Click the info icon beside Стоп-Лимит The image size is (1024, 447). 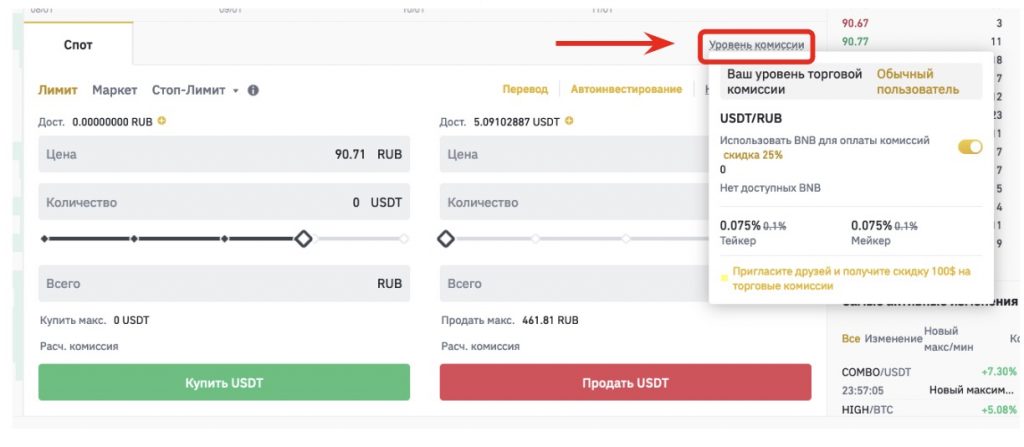(x=253, y=90)
